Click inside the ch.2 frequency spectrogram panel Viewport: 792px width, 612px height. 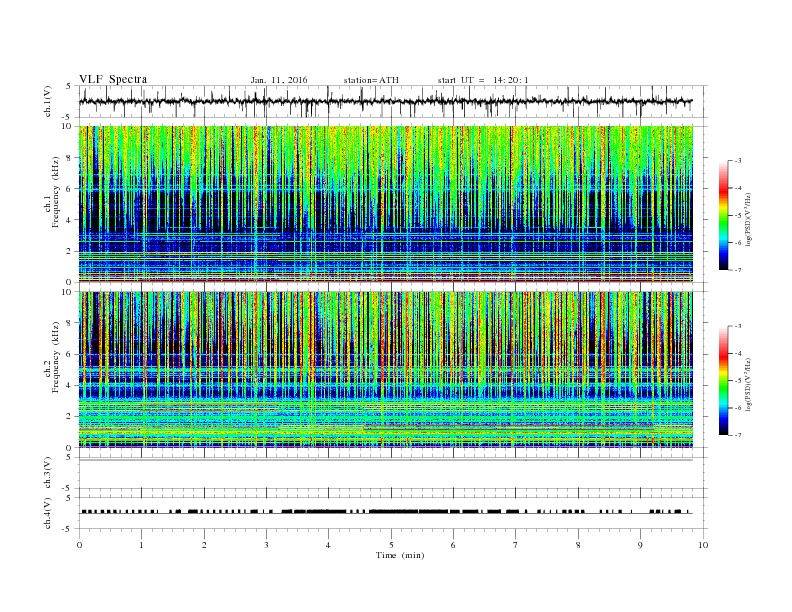pyautogui.click(x=385, y=369)
